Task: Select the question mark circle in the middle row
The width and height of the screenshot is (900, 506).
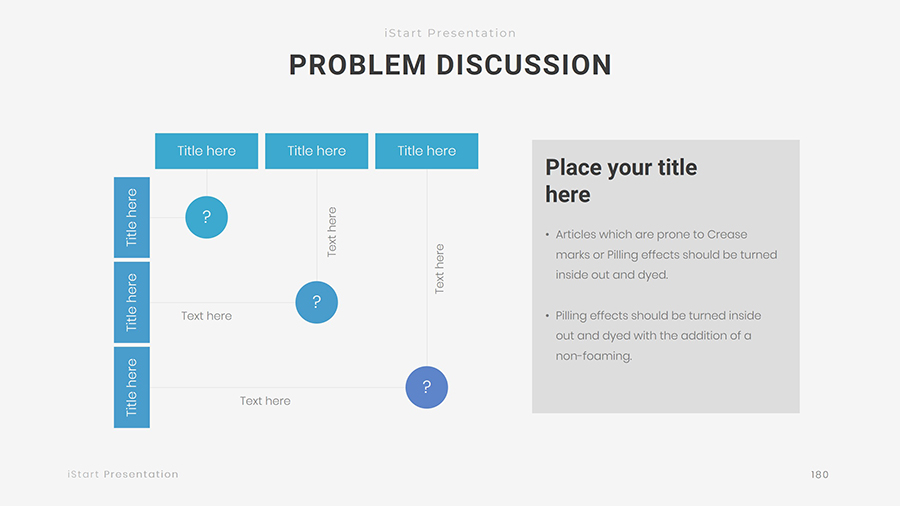Action: tap(316, 302)
